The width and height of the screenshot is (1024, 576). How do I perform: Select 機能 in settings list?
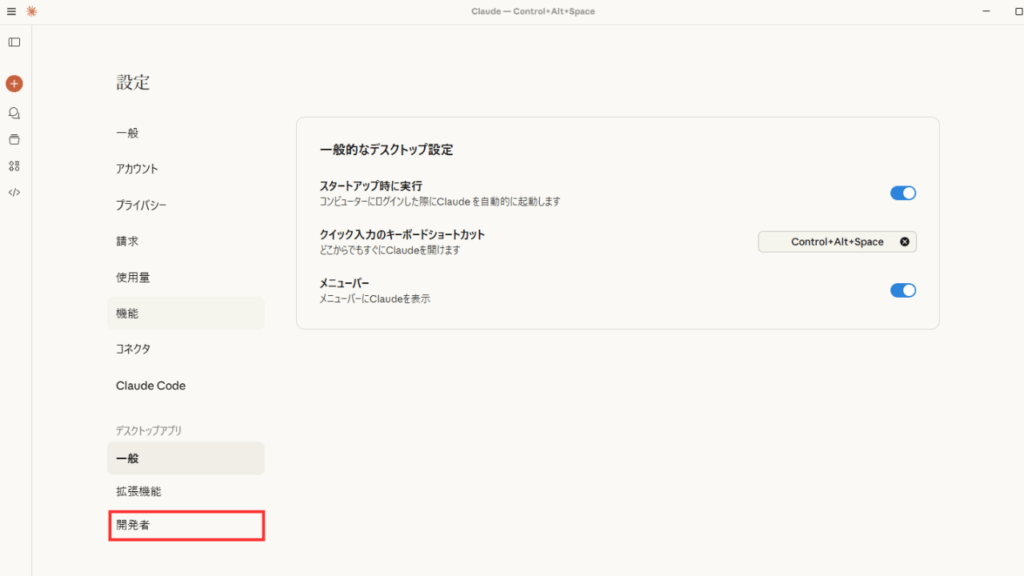(128, 313)
